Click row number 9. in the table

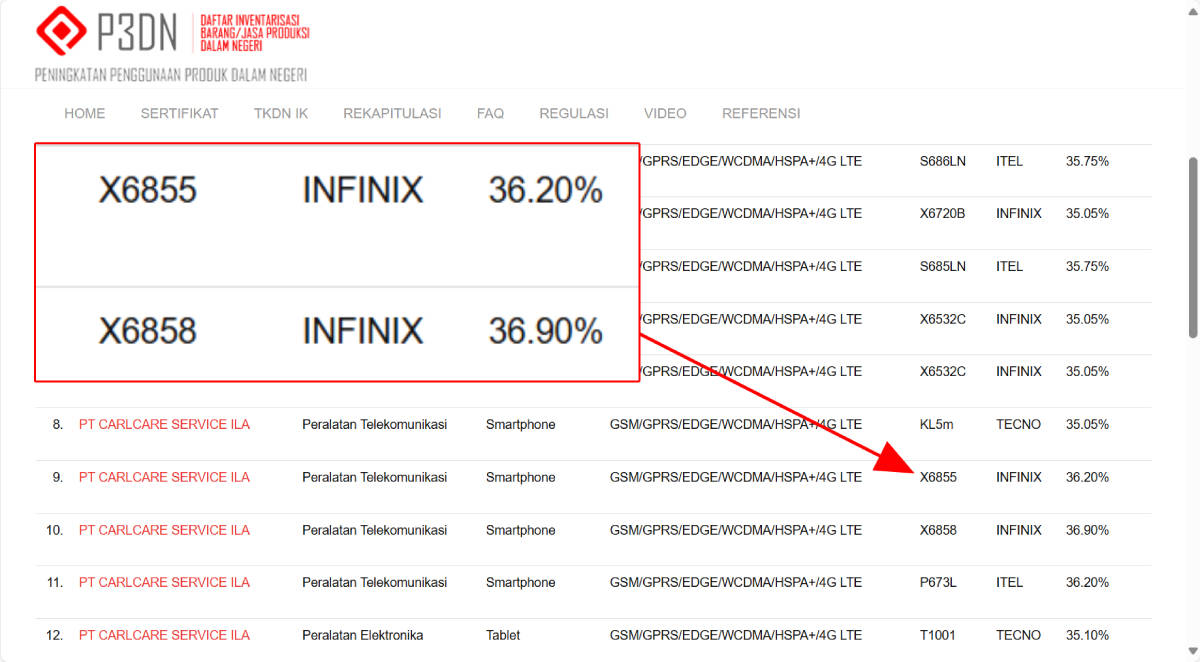point(57,477)
